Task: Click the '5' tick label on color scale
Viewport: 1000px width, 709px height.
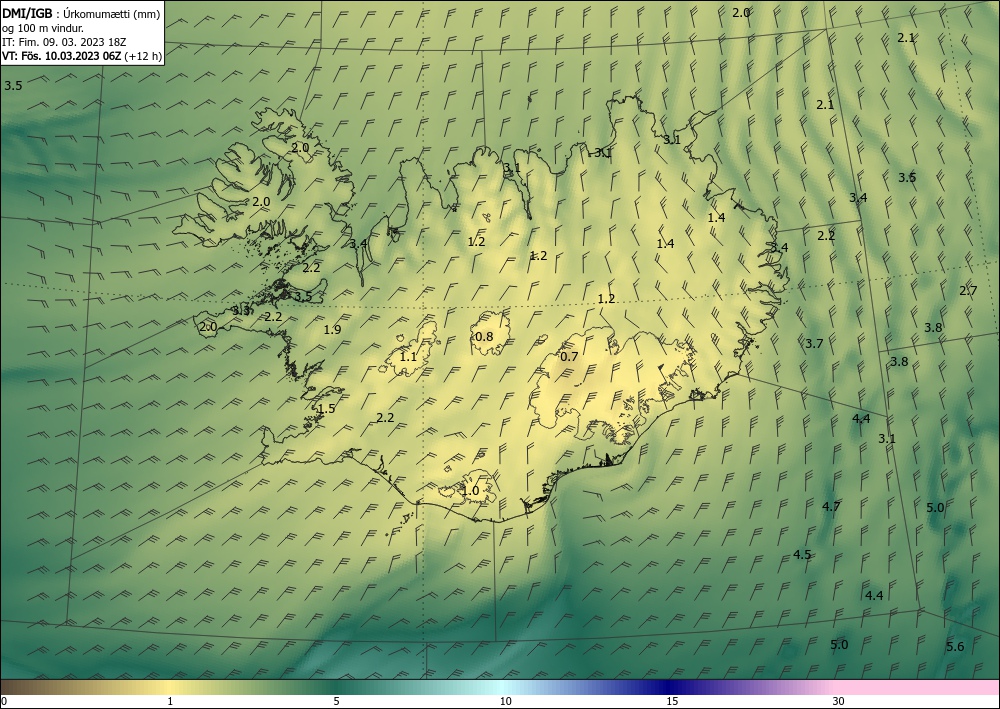Action: (336, 702)
